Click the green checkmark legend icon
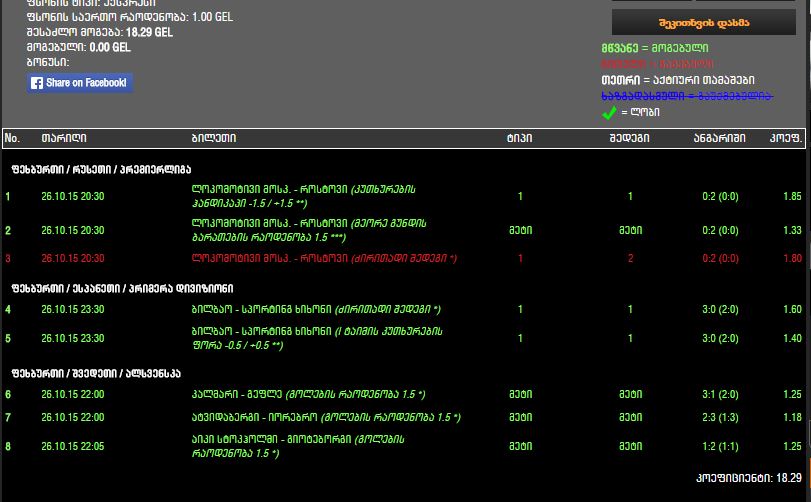This screenshot has width=811, height=502. pos(609,113)
